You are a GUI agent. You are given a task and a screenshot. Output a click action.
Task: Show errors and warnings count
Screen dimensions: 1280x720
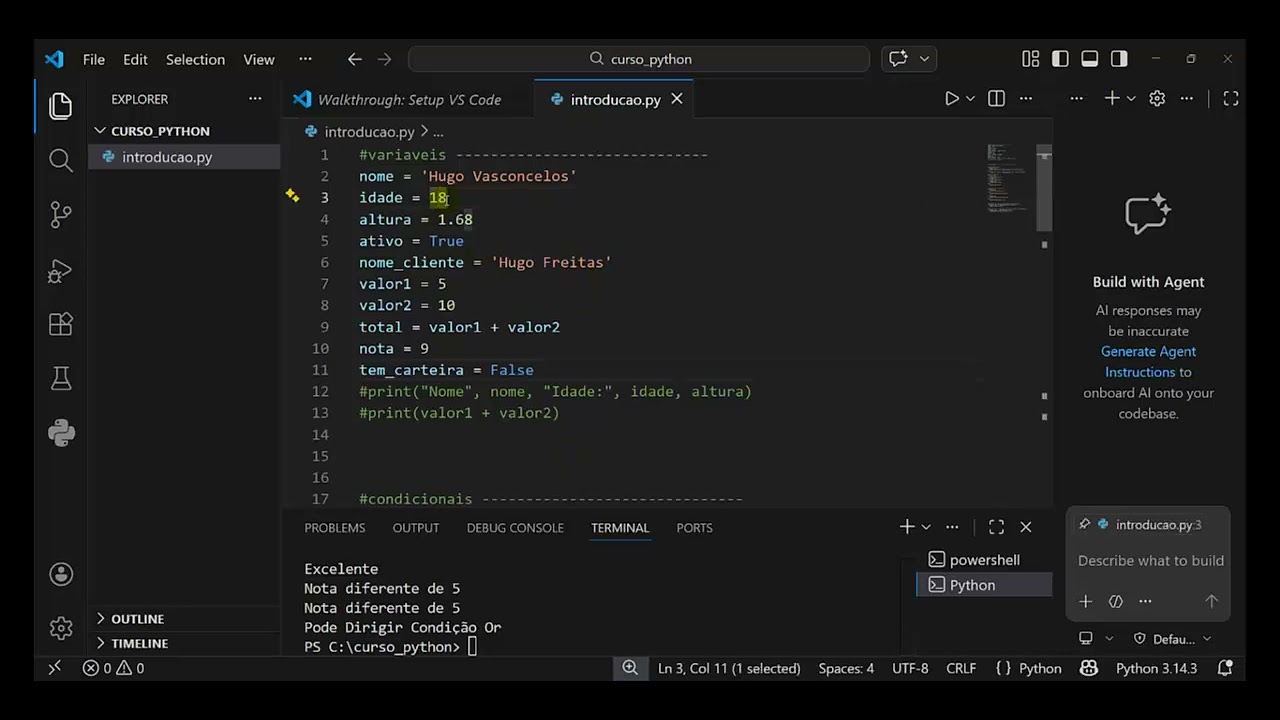[x=113, y=668]
